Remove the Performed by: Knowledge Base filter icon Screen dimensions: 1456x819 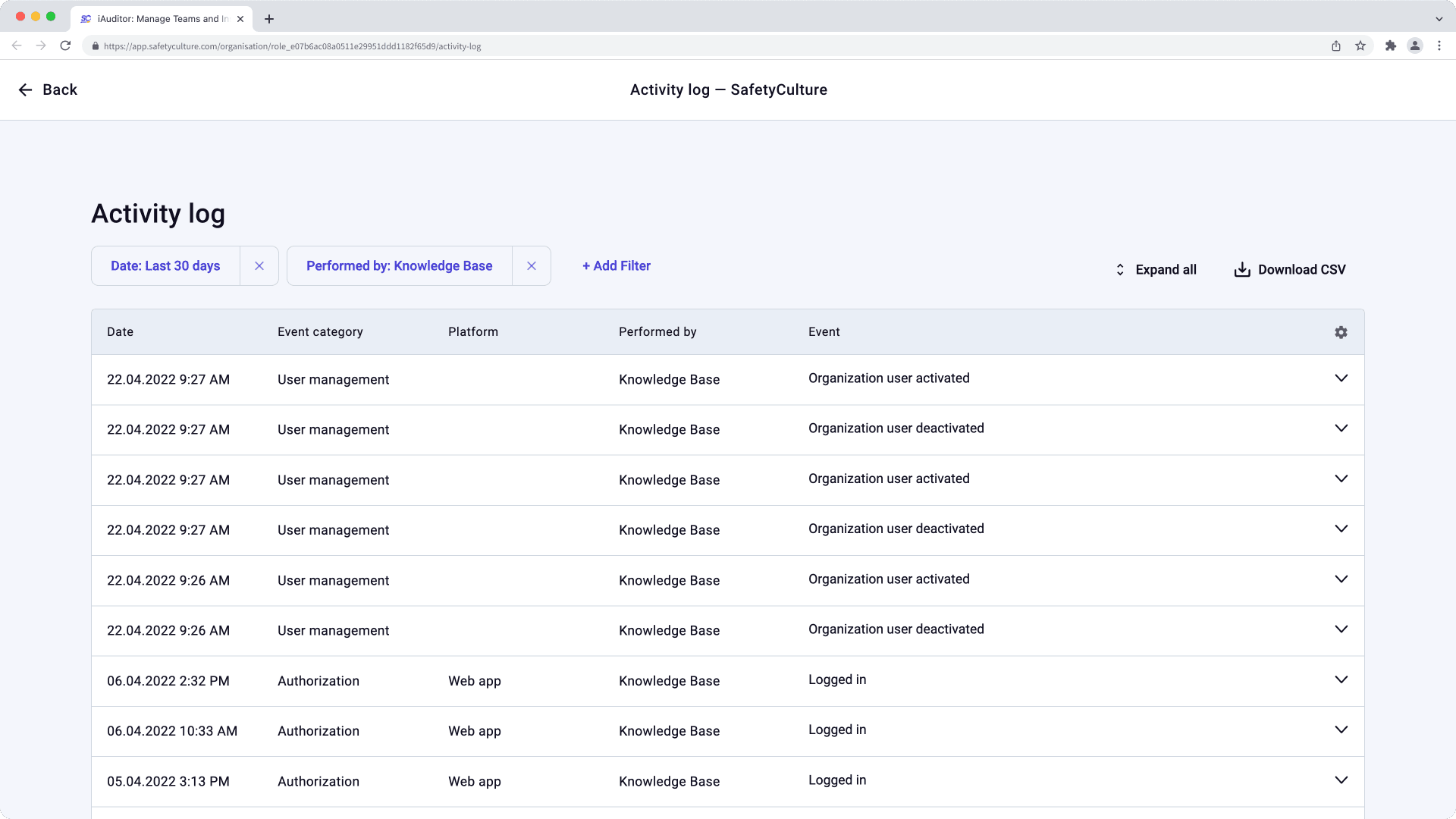tap(531, 266)
